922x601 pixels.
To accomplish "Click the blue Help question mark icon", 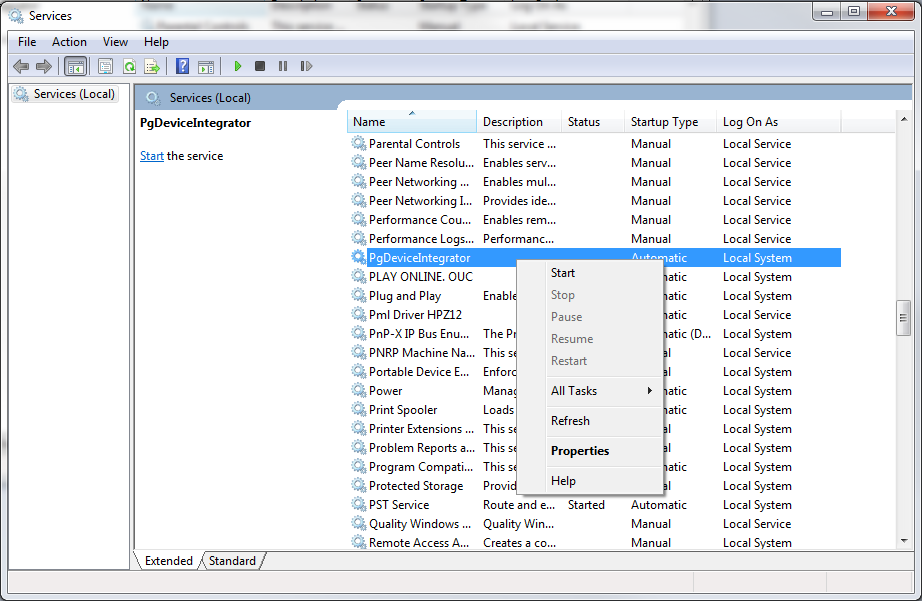I will [182, 67].
